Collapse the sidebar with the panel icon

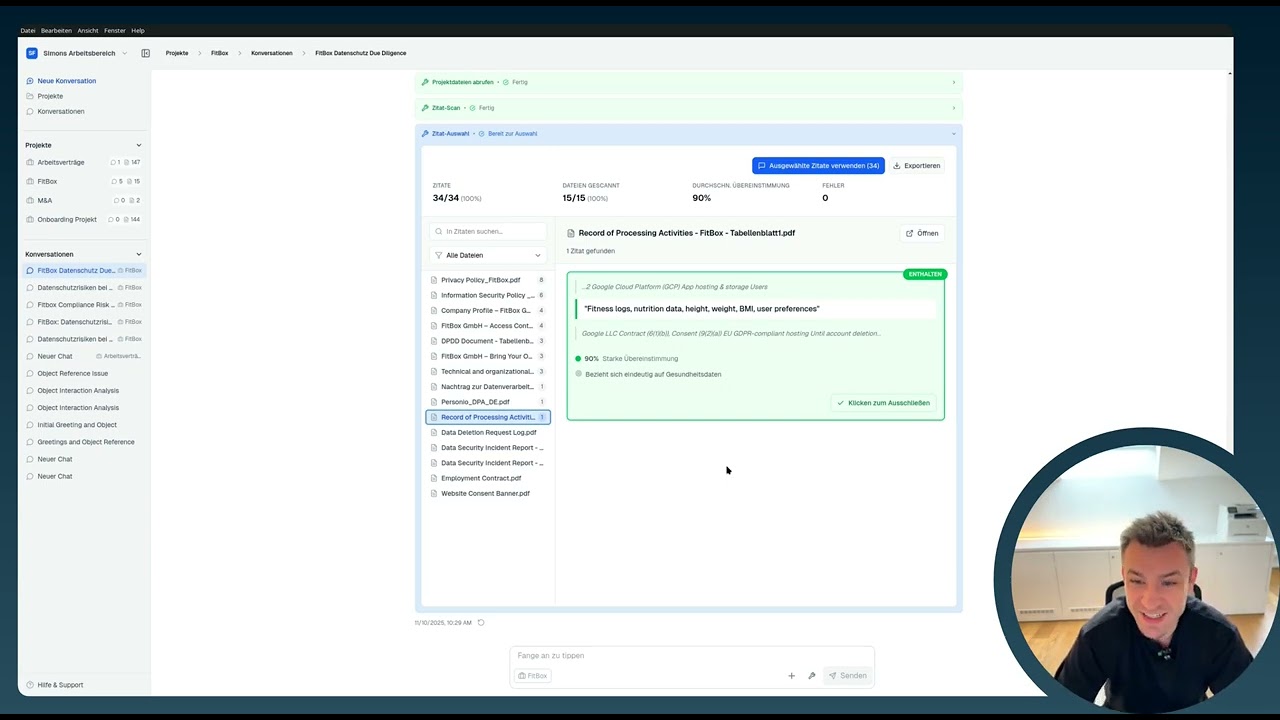145,53
